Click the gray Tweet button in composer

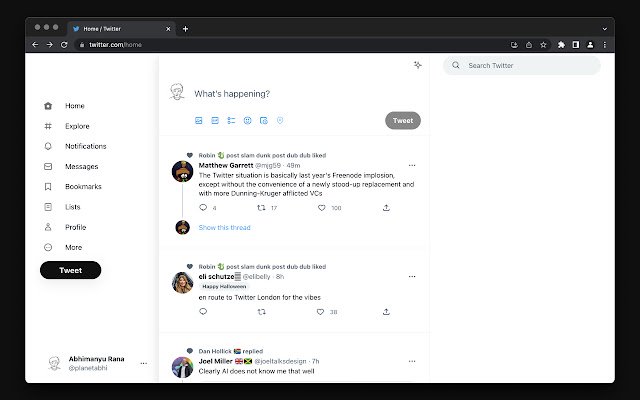403,120
